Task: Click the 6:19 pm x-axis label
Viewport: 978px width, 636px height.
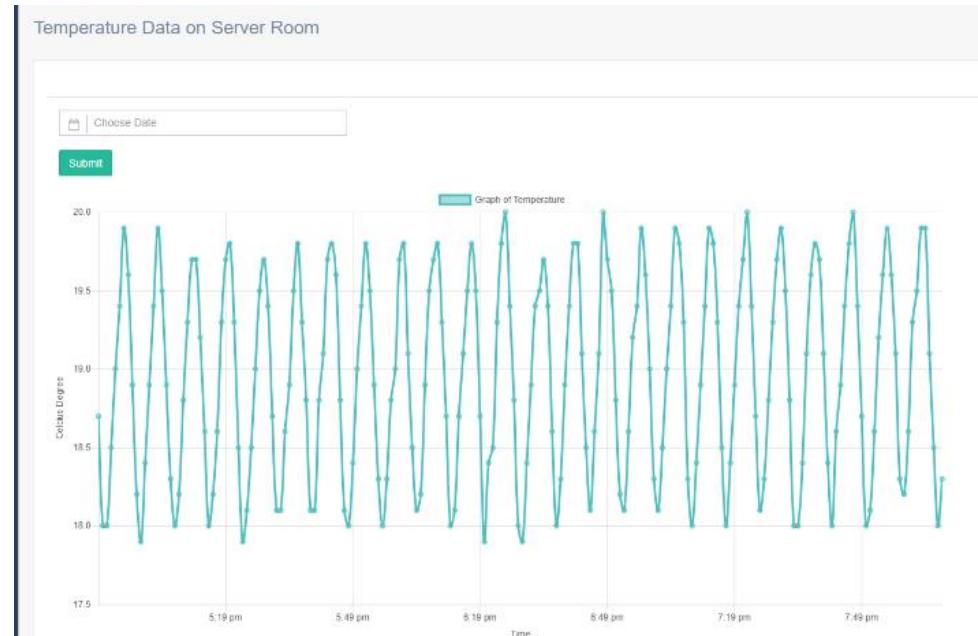Action: [x=480, y=617]
